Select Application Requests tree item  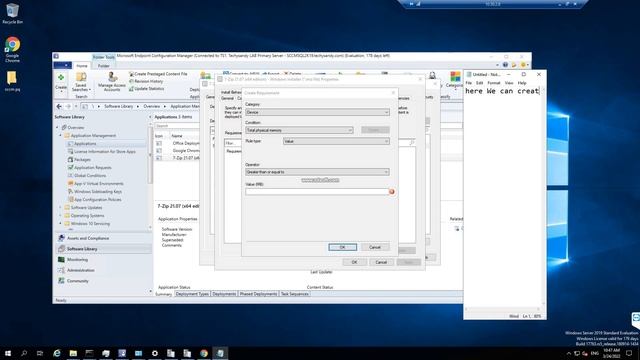tap(93, 168)
